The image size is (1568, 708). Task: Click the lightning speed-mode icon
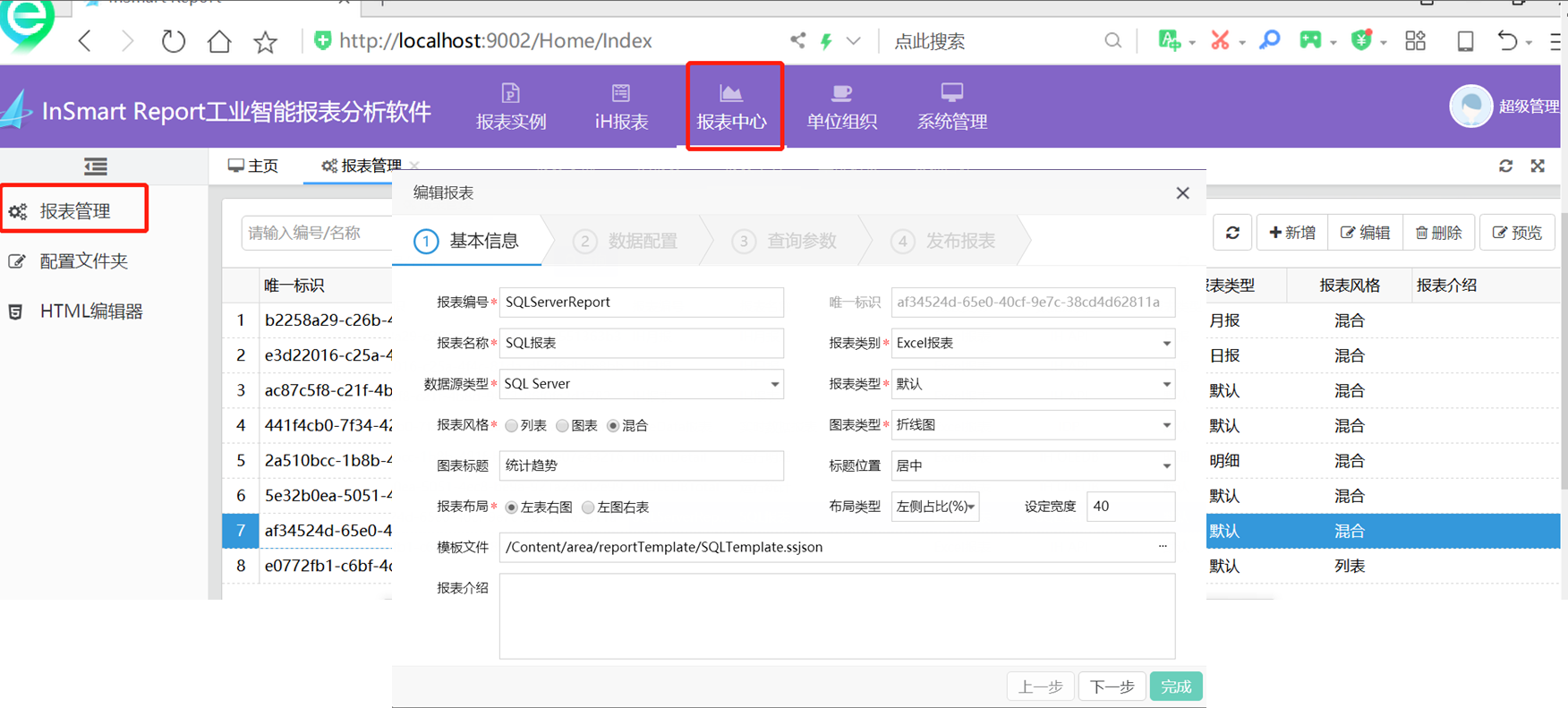tap(826, 41)
